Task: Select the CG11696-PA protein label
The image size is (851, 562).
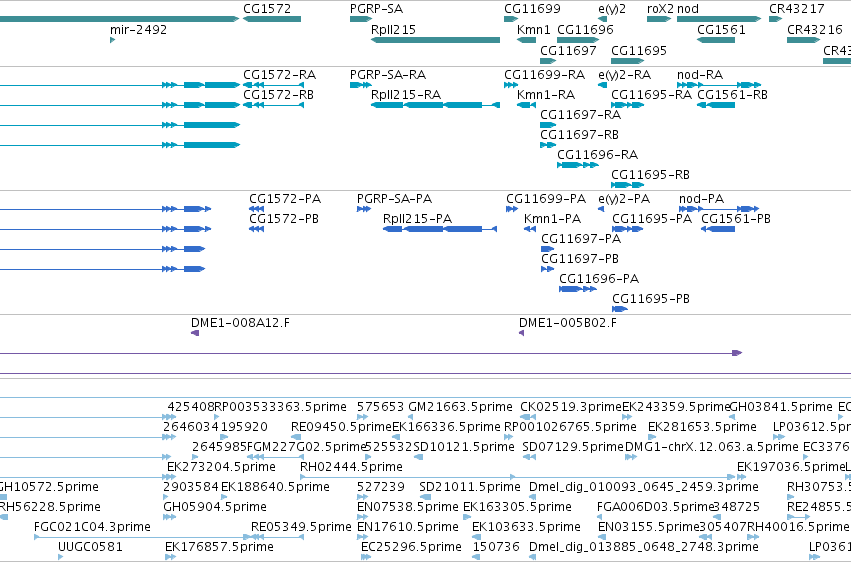Action: coord(599,279)
